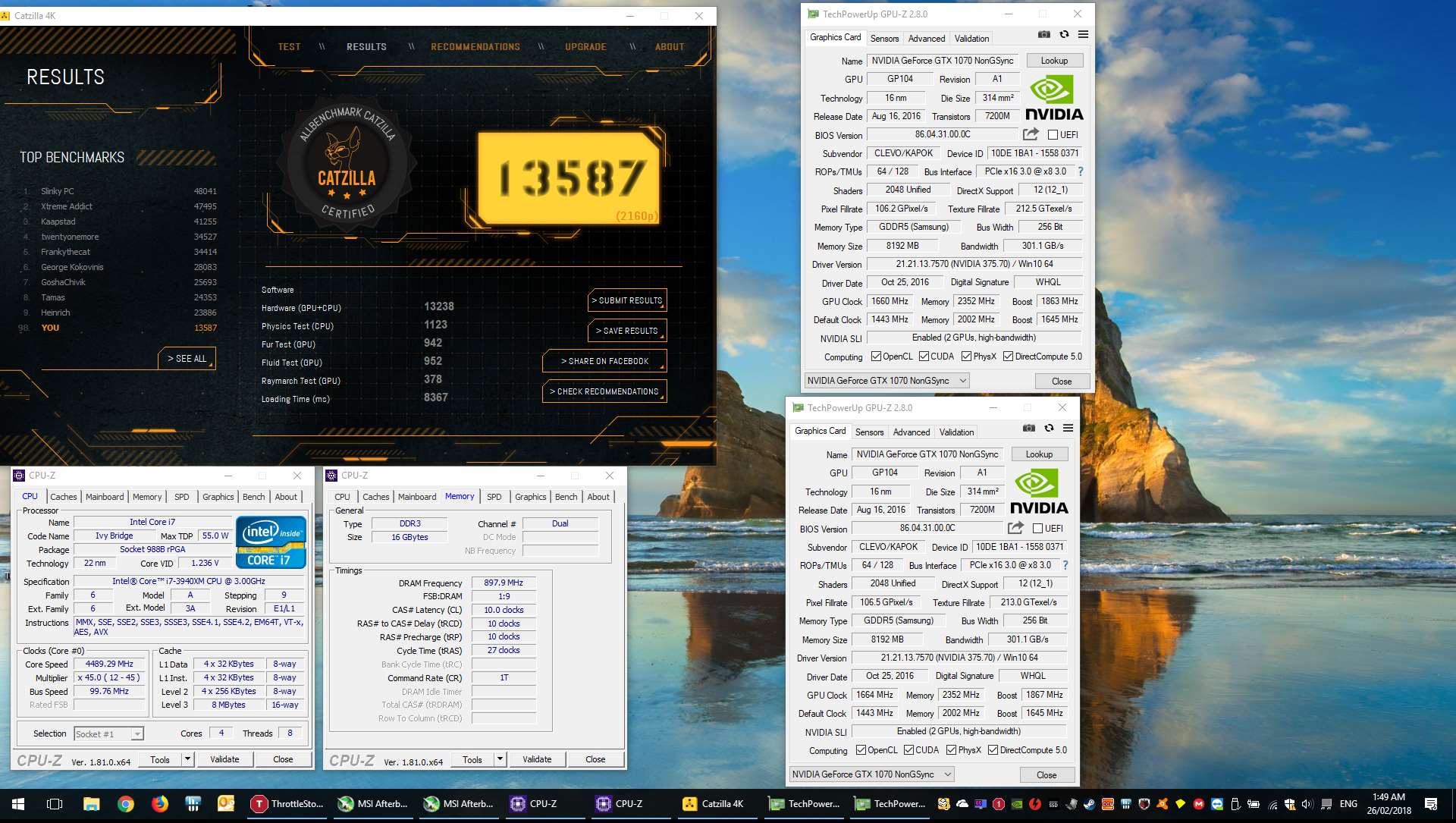Click Lookup button in upper GPU-Z
Viewport: 1456px width, 823px height.
pos(1054,61)
